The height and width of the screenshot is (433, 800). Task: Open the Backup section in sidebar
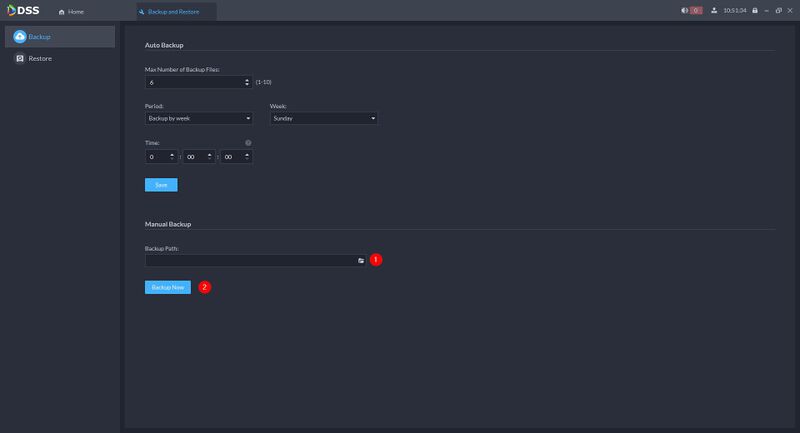click(60, 37)
